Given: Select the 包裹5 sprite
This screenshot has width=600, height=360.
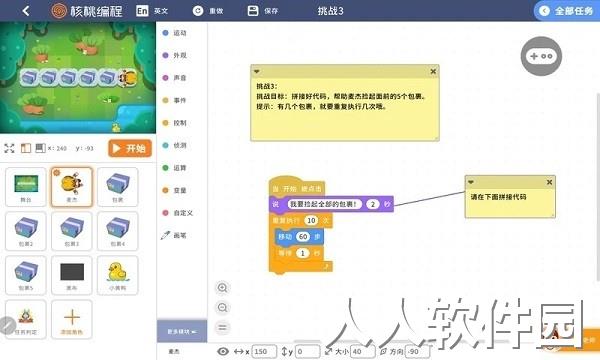Looking at the screenshot, I should click(x=26, y=275).
